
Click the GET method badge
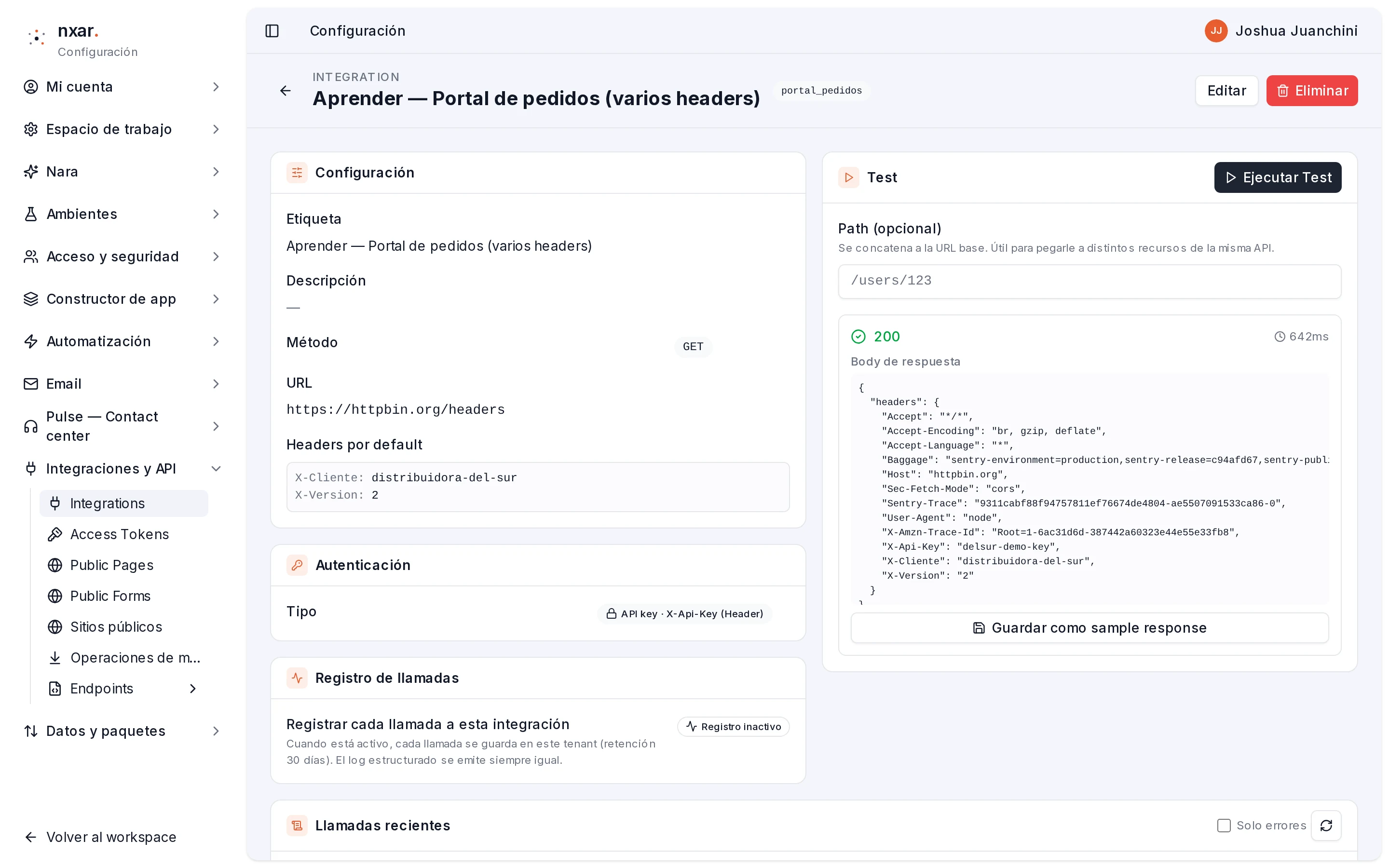coord(693,347)
